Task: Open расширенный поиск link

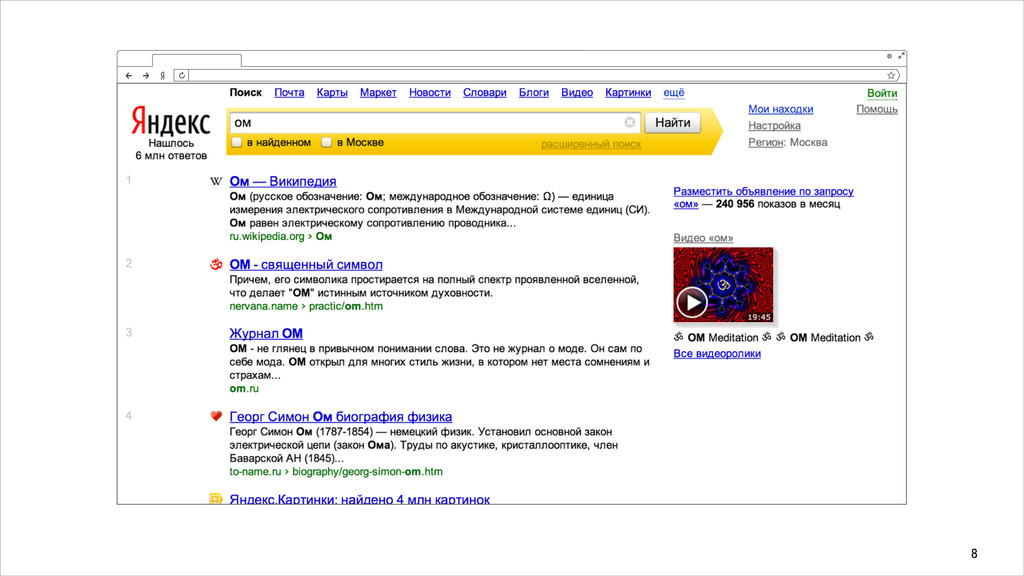Action: pyautogui.click(x=591, y=144)
